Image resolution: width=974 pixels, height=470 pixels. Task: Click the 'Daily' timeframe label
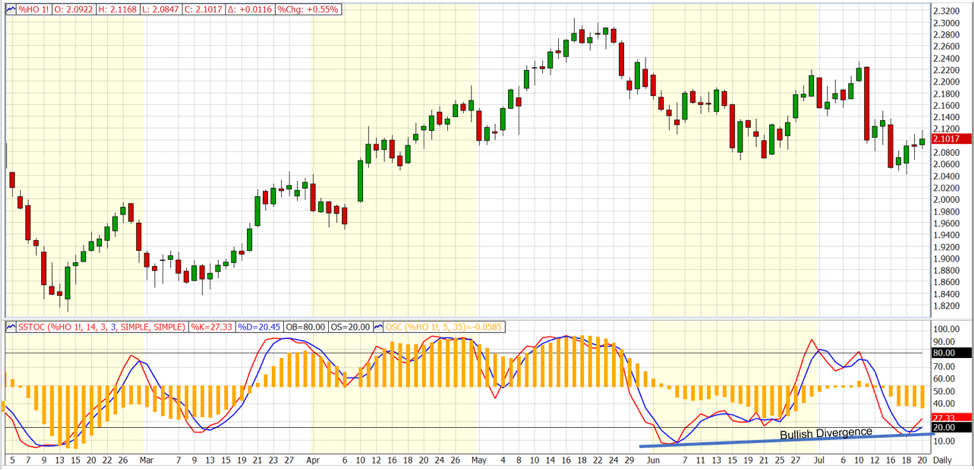tap(945, 460)
